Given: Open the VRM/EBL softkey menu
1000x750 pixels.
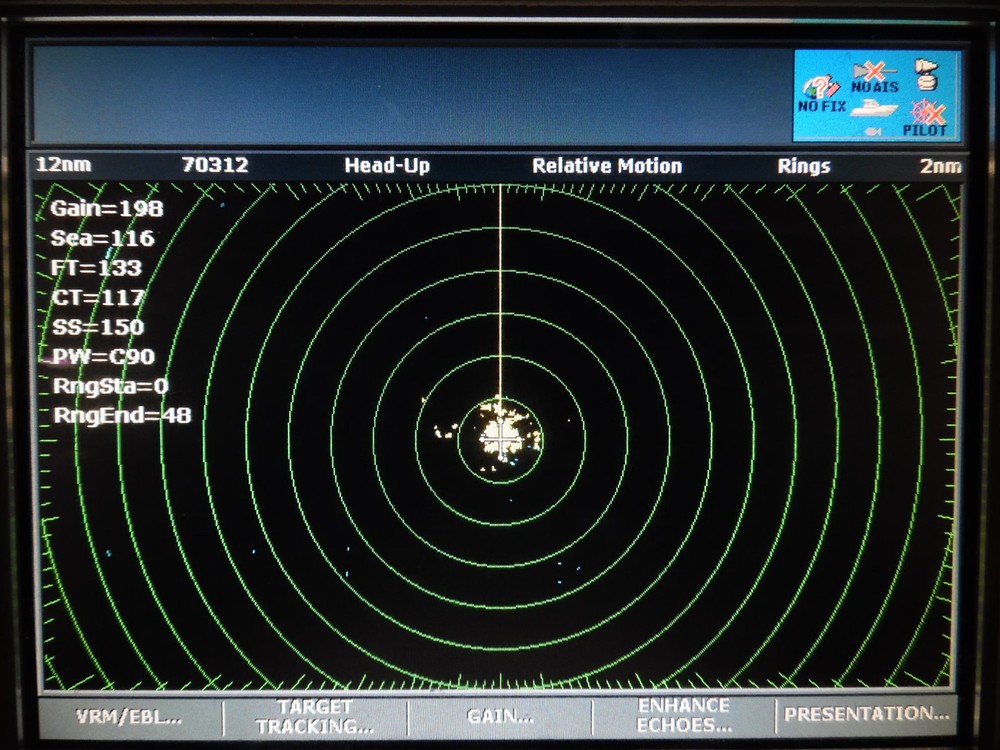Looking at the screenshot, I should 129,717.
